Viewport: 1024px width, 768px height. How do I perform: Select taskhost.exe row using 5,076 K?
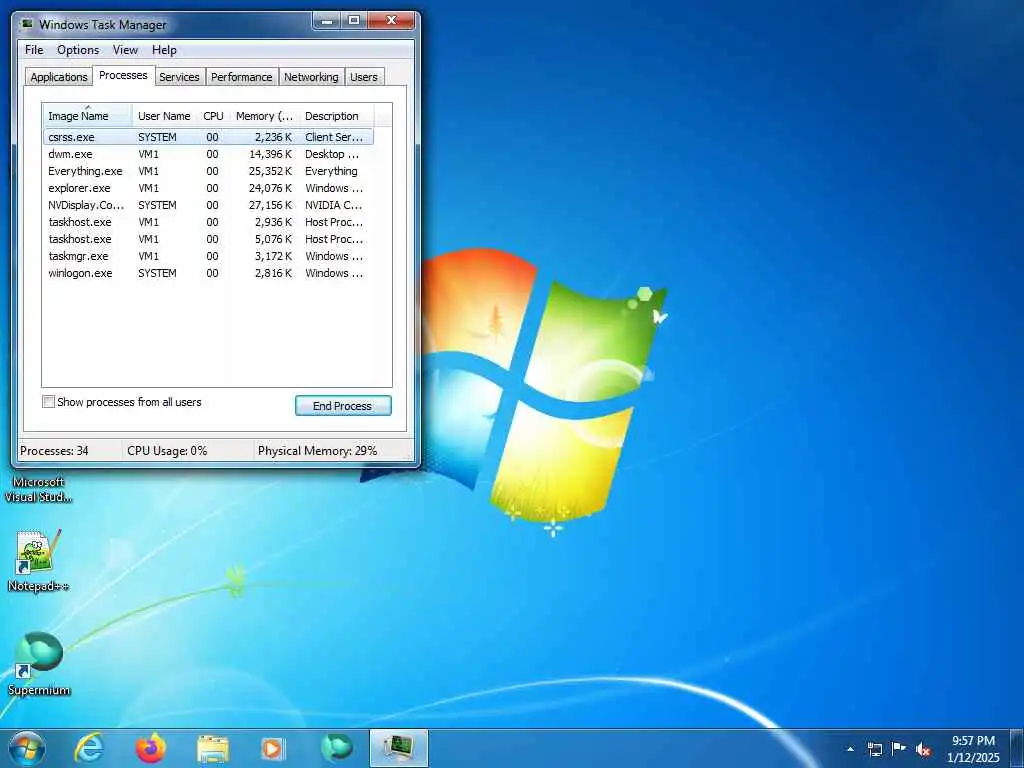click(208, 239)
